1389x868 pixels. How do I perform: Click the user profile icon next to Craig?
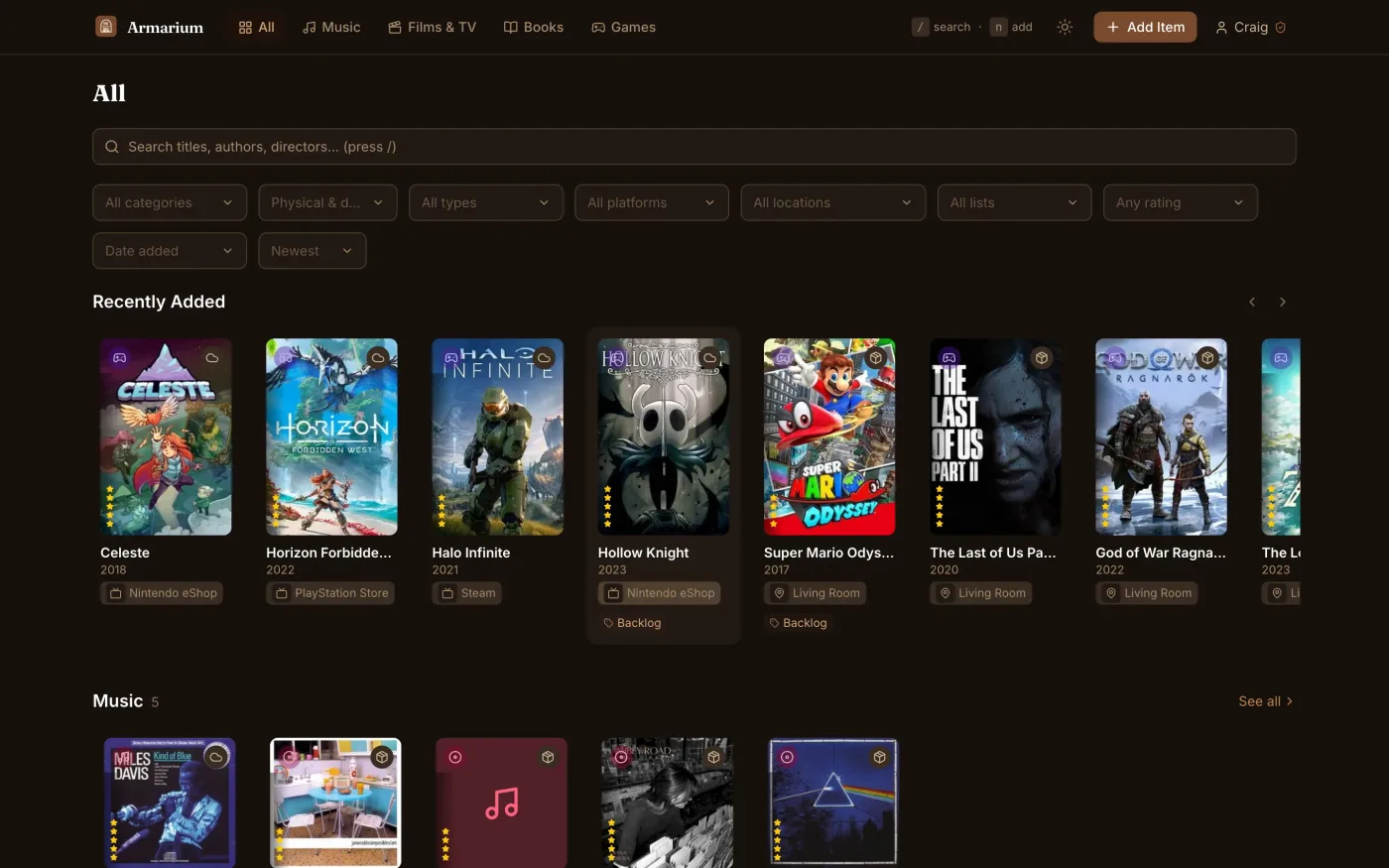[1221, 28]
